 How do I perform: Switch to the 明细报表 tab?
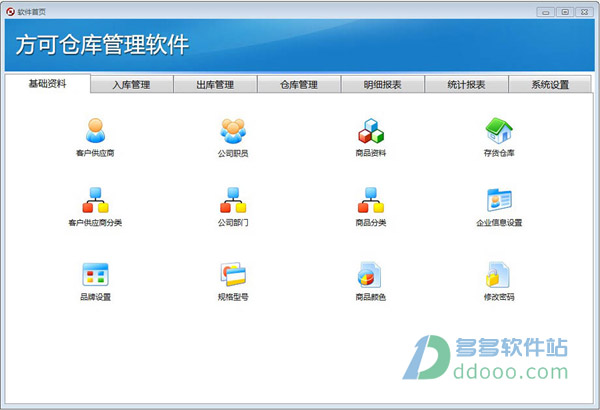(383, 85)
